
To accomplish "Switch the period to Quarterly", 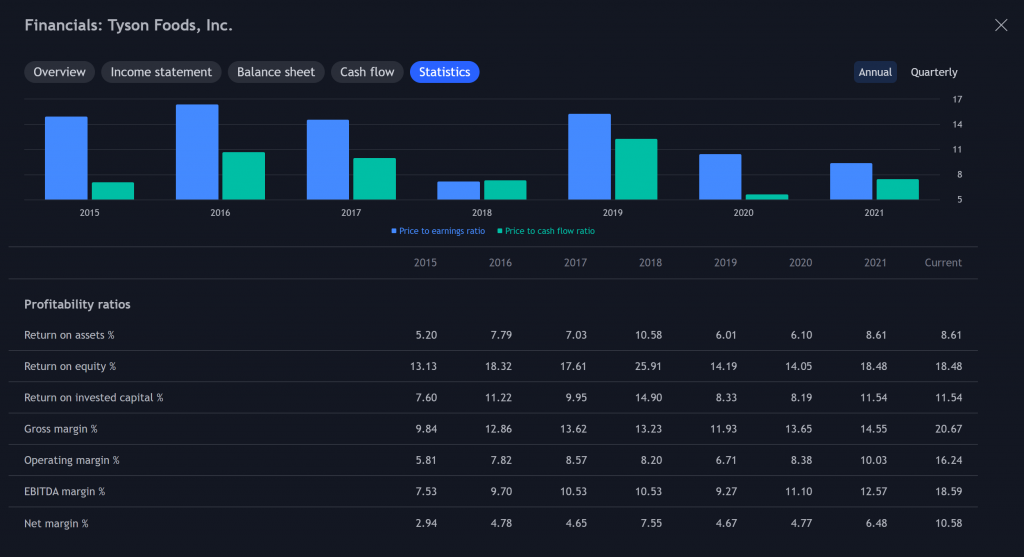I will pos(934,72).
